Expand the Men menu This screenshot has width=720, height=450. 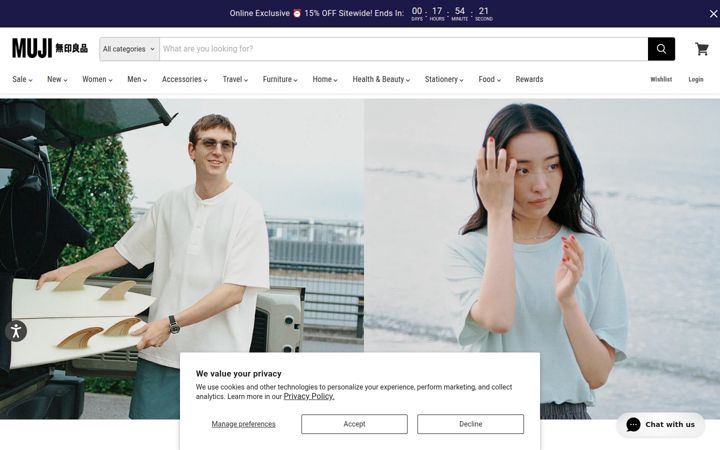tap(137, 79)
